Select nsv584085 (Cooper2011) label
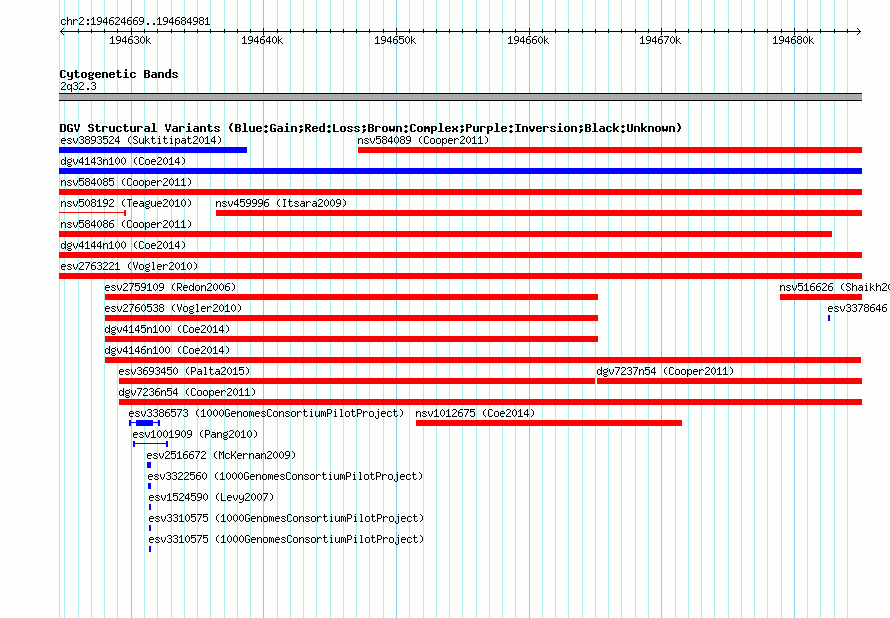 pos(126,182)
